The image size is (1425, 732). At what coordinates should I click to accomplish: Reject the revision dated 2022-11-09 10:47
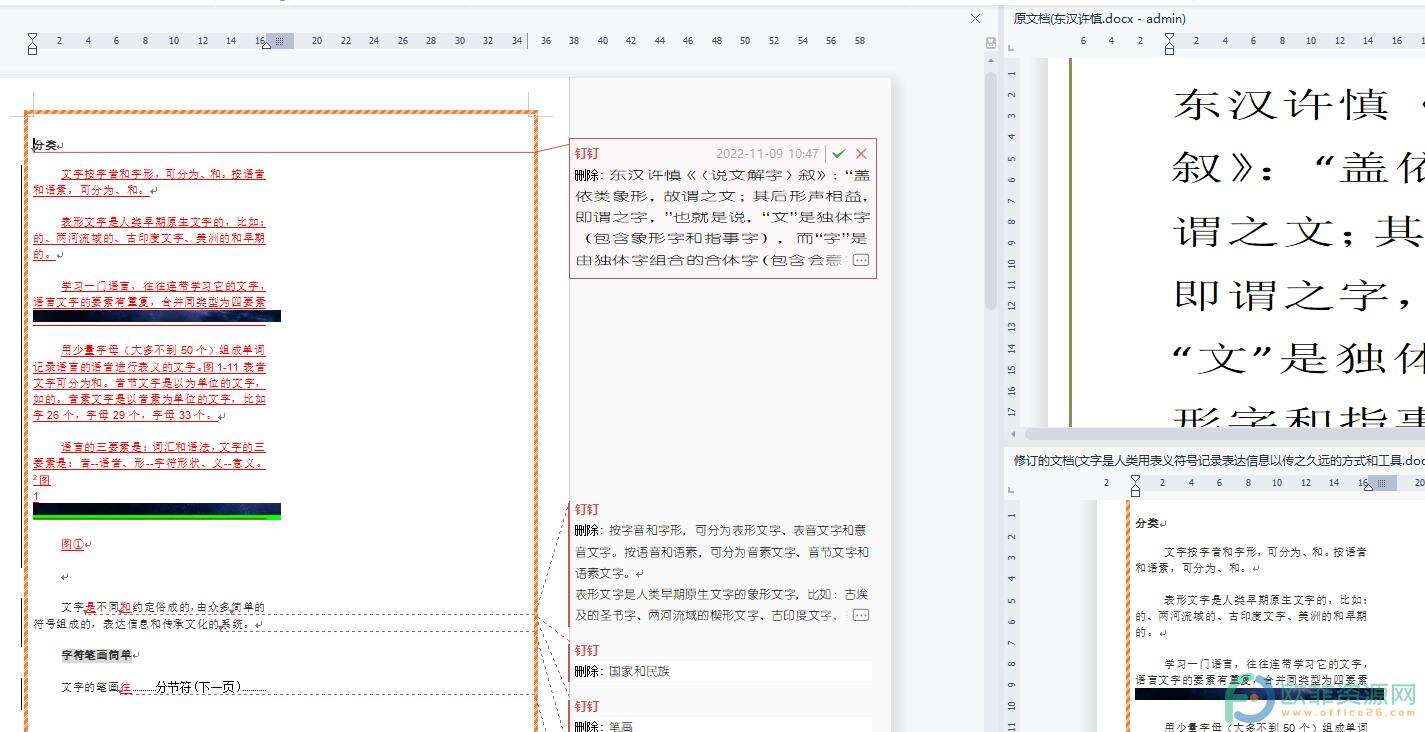tap(861, 154)
